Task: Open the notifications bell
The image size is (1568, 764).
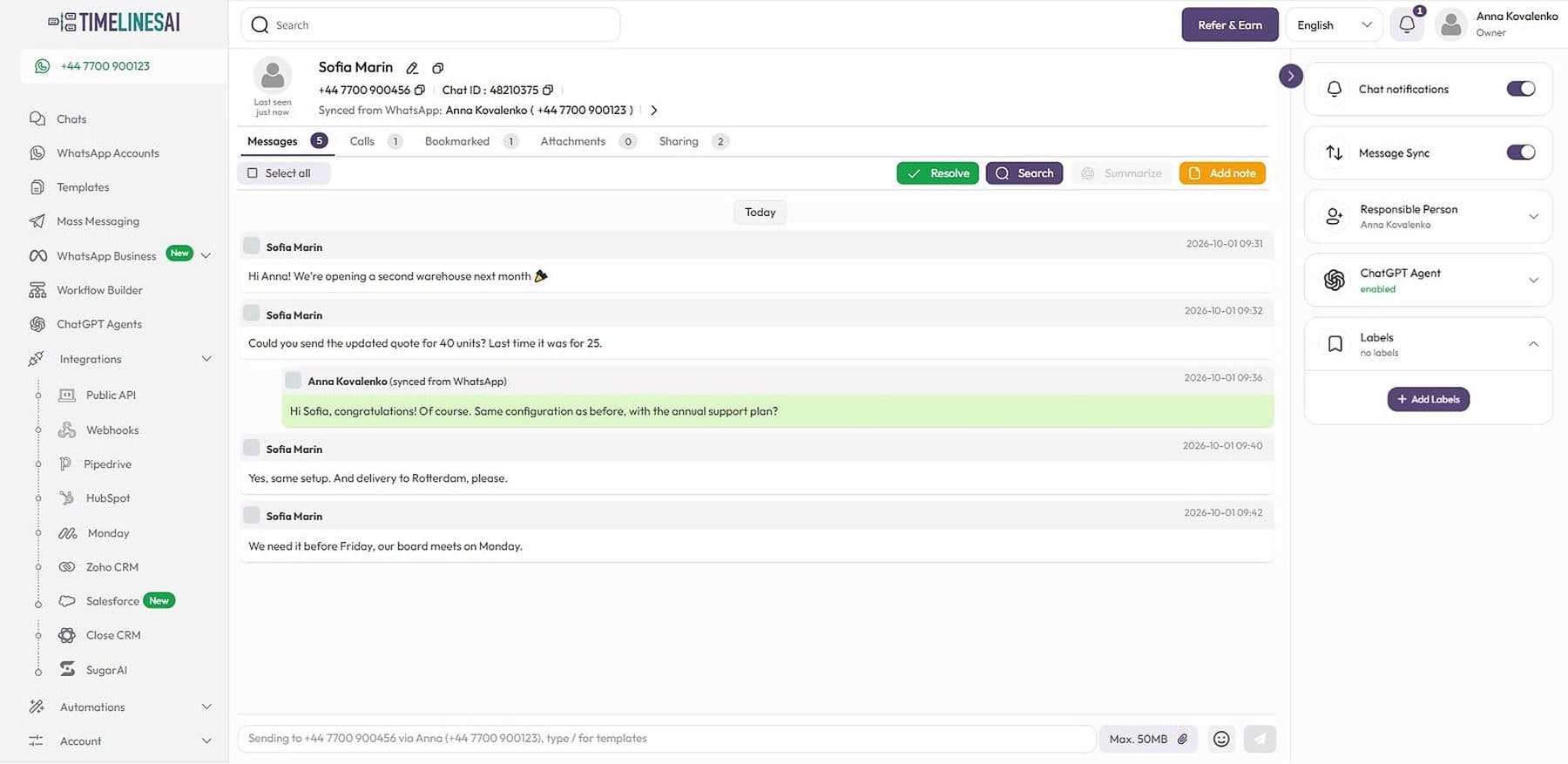Action: click(x=1407, y=24)
